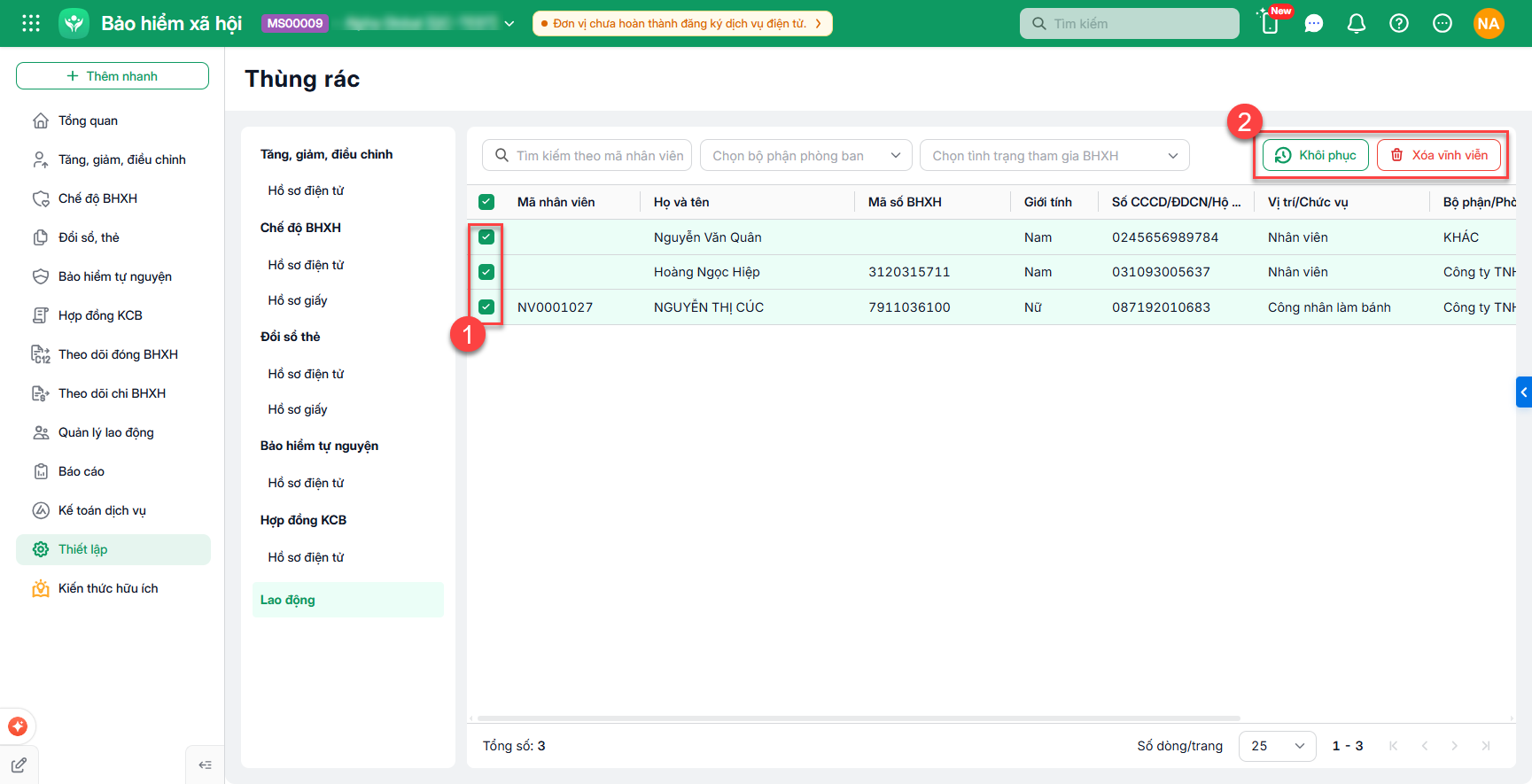Click the MS00009 unit code badge
Image resolution: width=1532 pixels, height=784 pixels.
click(x=295, y=23)
